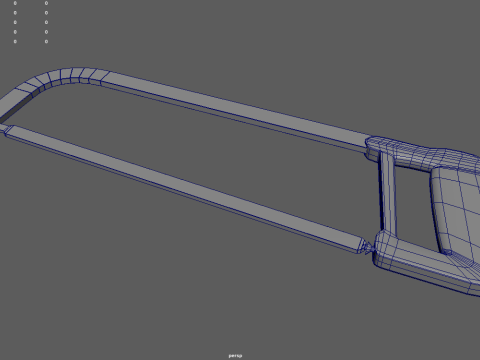Select the vertical post beside the handle

[x=388, y=193]
